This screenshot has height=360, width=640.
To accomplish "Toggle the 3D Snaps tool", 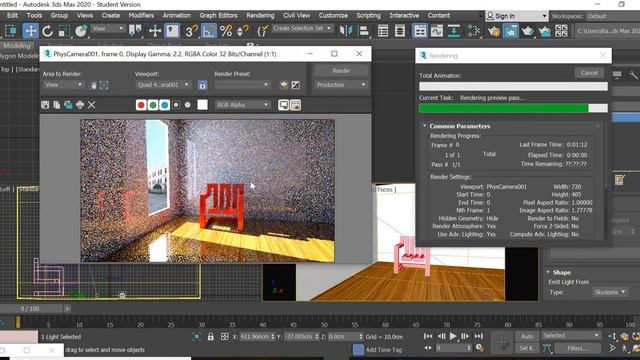I will tap(191, 31).
